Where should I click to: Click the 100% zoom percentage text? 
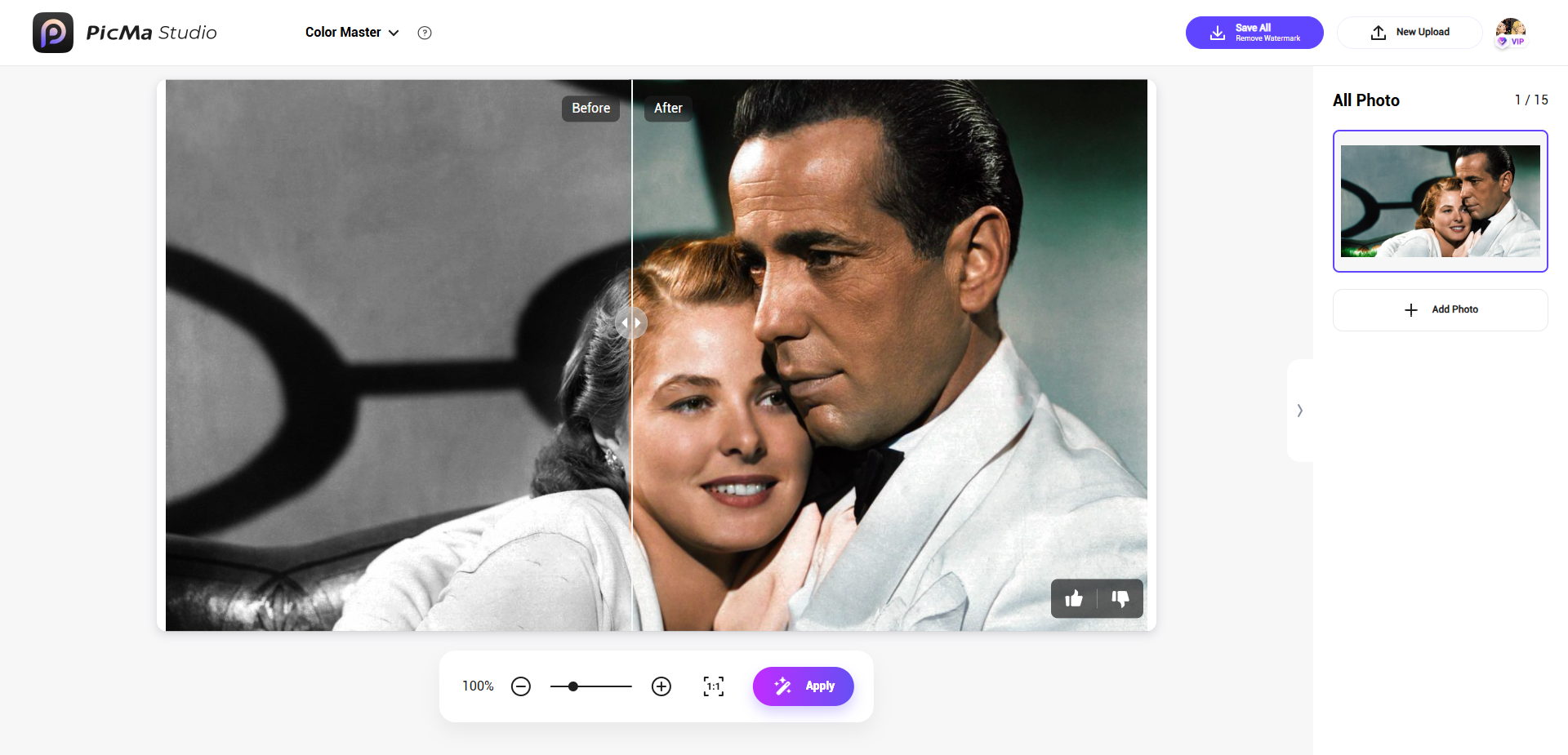click(x=478, y=686)
